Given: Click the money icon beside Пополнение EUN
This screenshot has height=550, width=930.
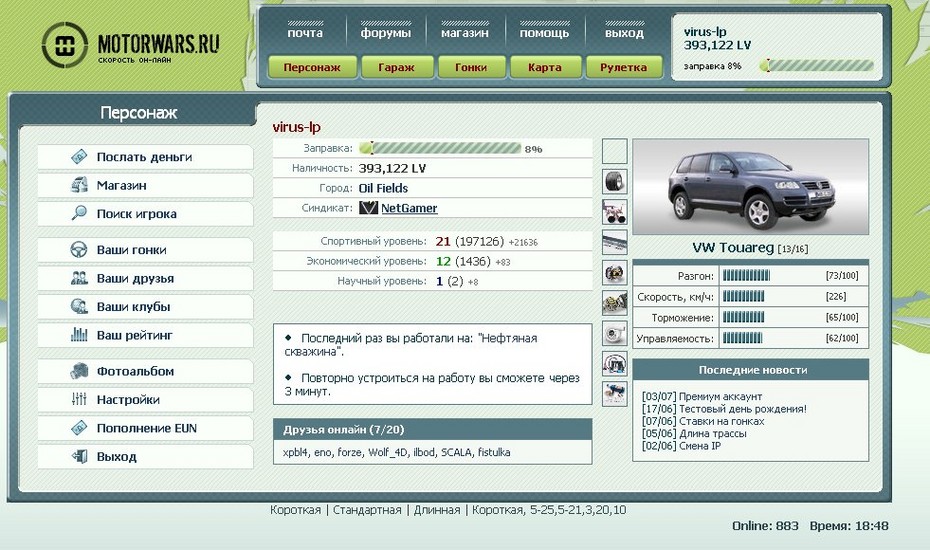Looking at the screenshot, I should (x=79, y=428).
